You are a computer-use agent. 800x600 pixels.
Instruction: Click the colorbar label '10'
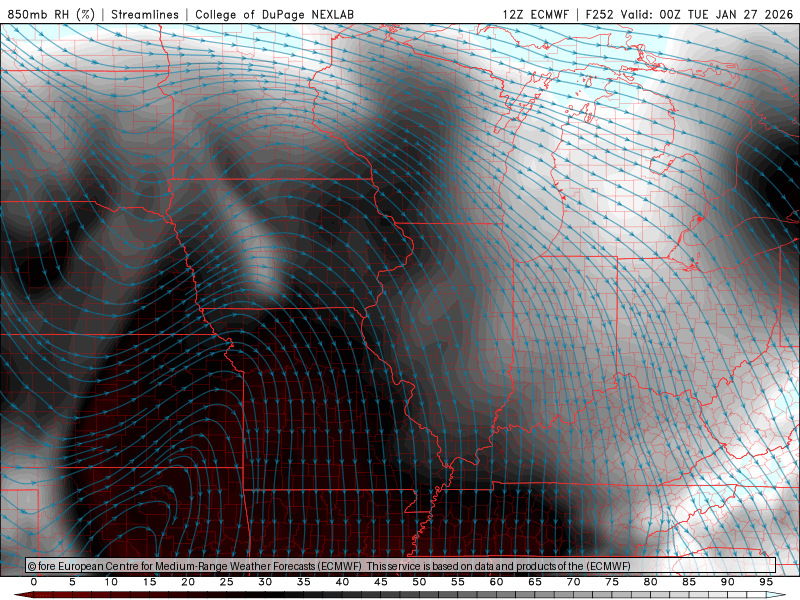pos(111,582)
